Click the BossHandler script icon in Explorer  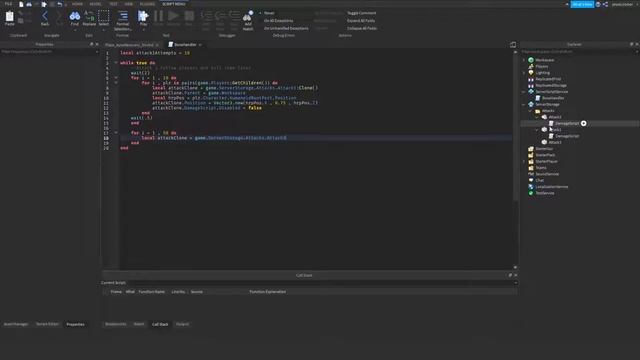coord(538,98)
